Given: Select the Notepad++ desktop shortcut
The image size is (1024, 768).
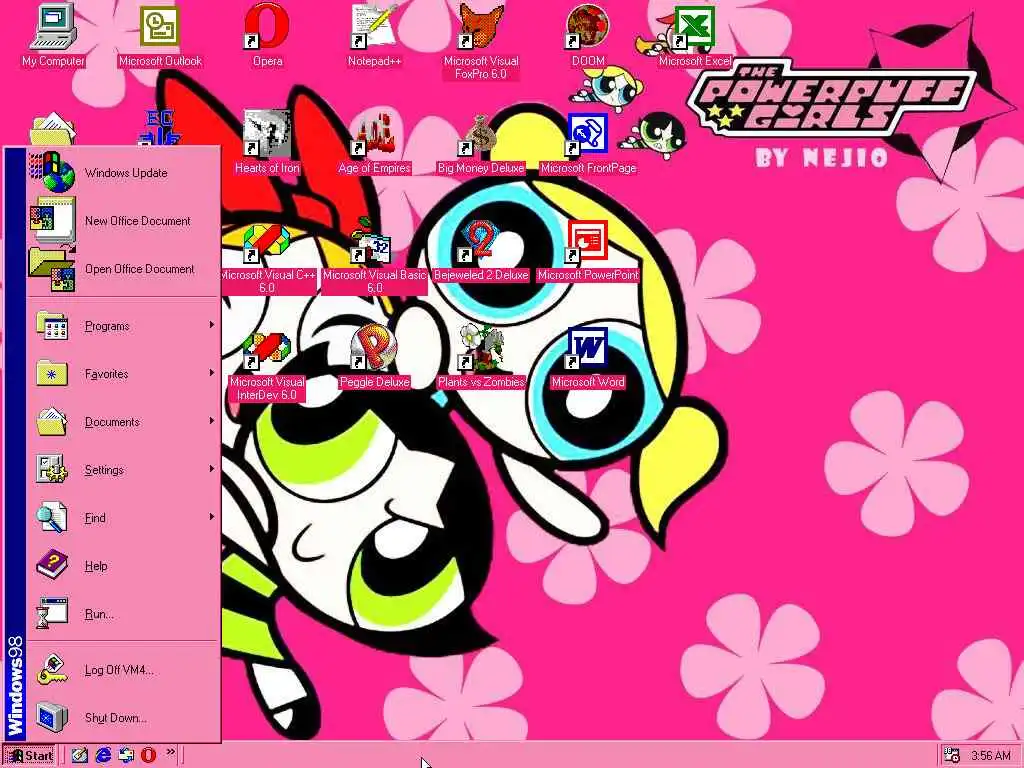Looking at the screenshot, I should pos(374,36).
